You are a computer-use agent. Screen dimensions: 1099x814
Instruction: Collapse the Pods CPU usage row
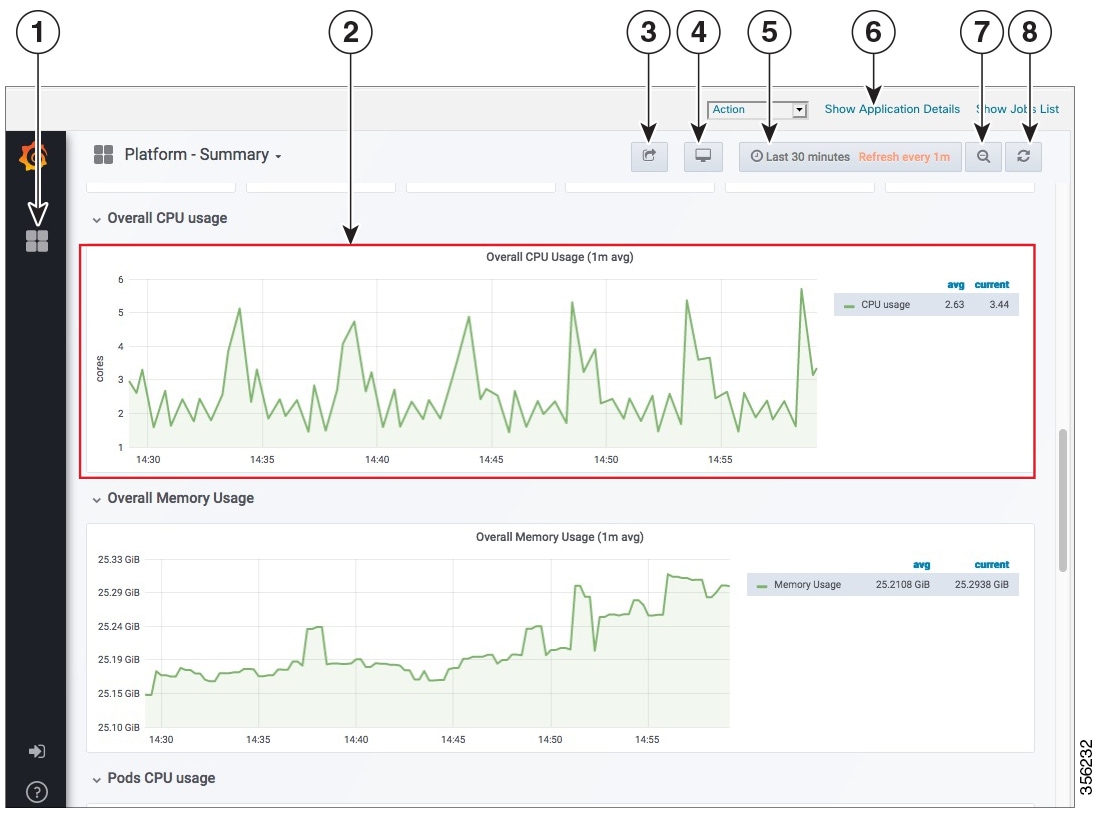click(153, 778)
